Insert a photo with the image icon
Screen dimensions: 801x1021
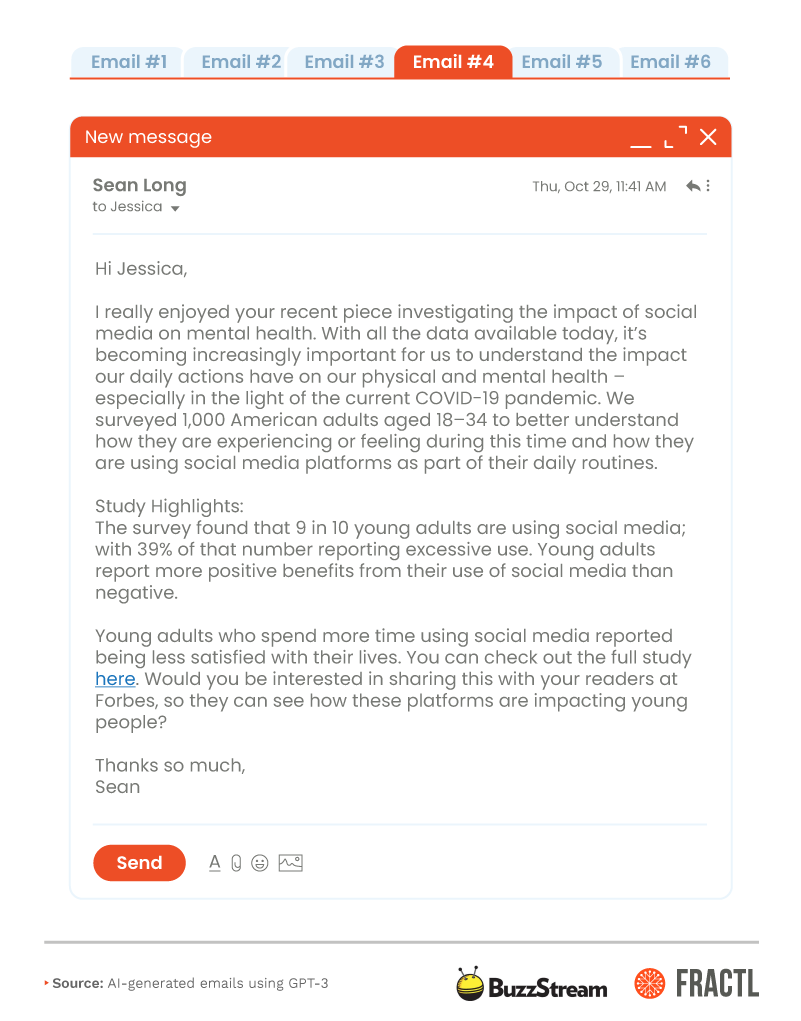click(290, 862)
